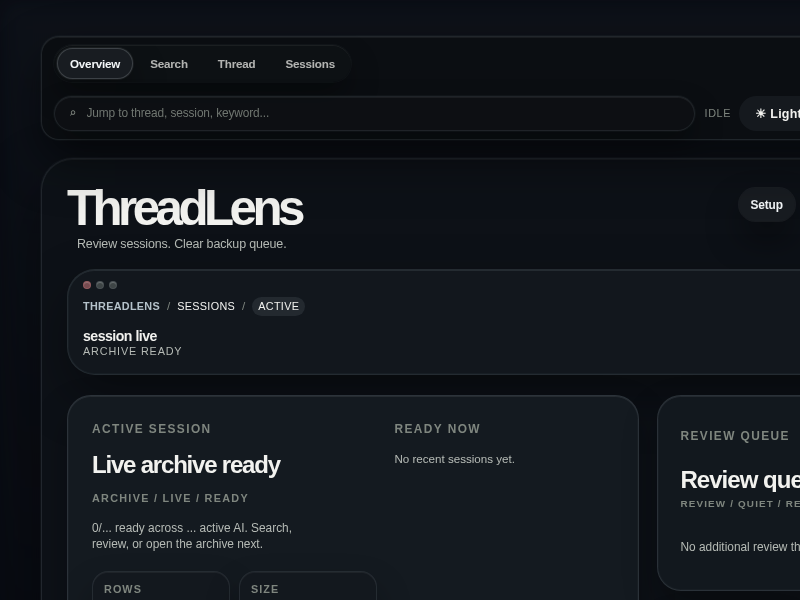Click the 'READY NOW' heading
Screen dimensions: 800x600
(x=437, y=429)
